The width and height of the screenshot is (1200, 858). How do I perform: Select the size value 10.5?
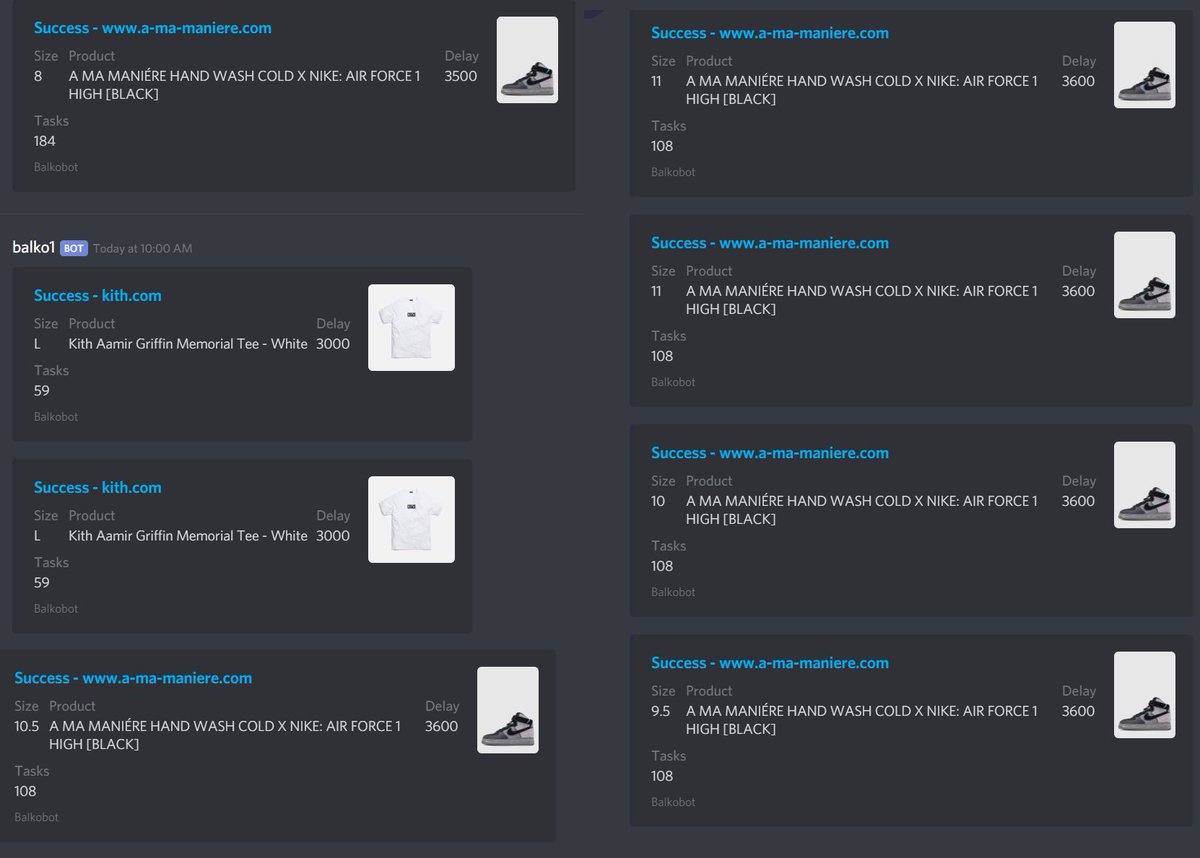tap(27, 726)
